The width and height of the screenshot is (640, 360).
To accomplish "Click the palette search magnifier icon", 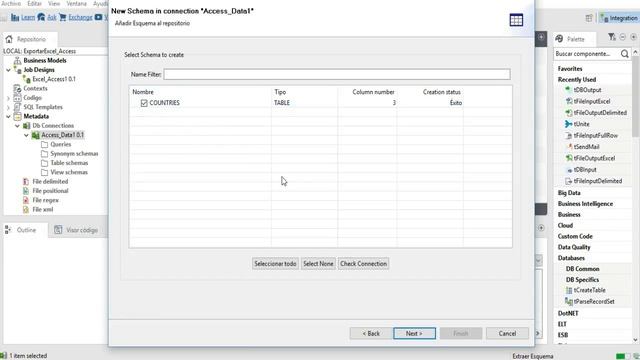I will click(x=624, y=54).
